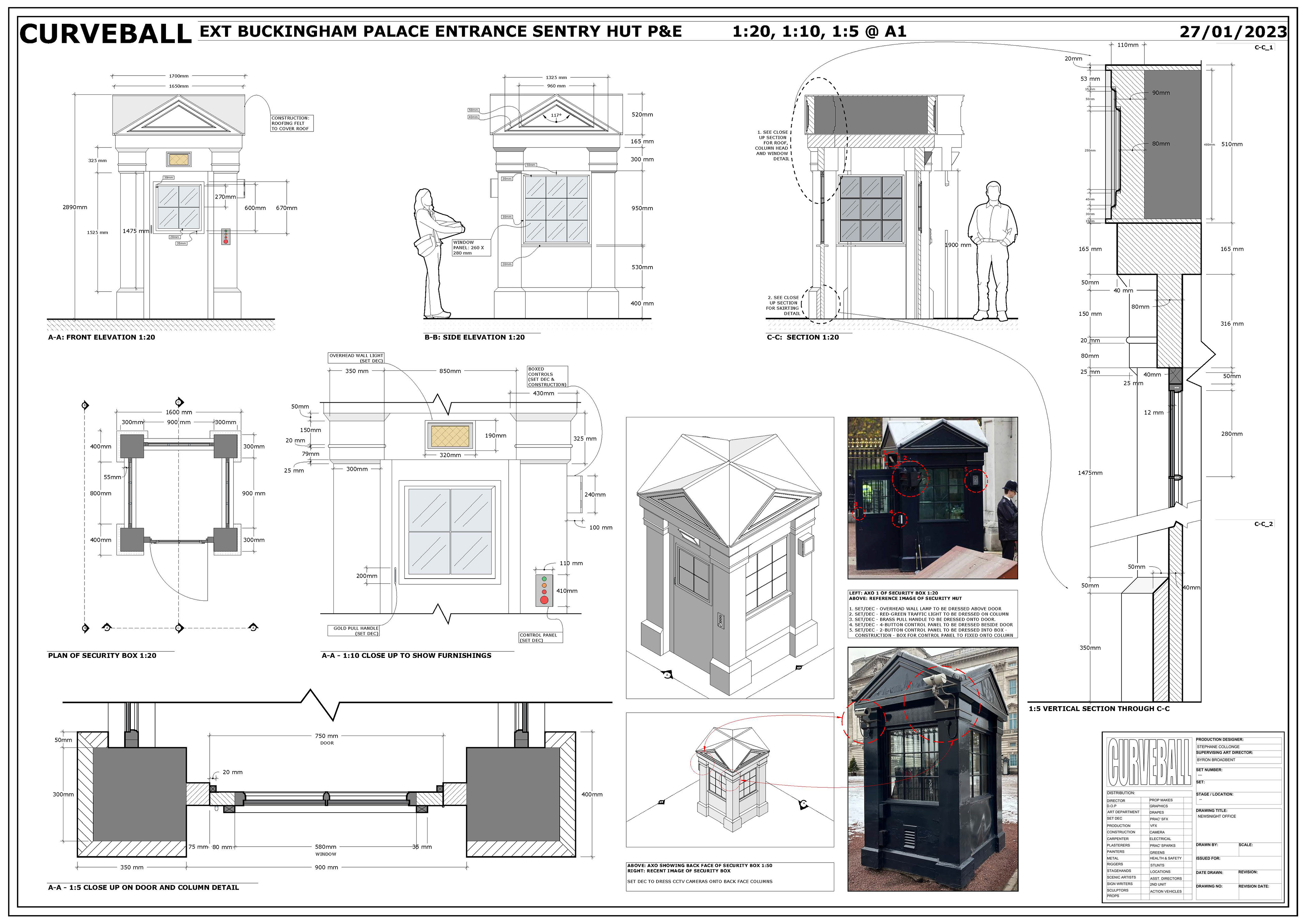Click caption 'A-A - 1:10 CLOSE UP TO SHOW FURNISHINGS'
The width and height of the screenshot is (1309, 924).
click(x=406, y=656)
